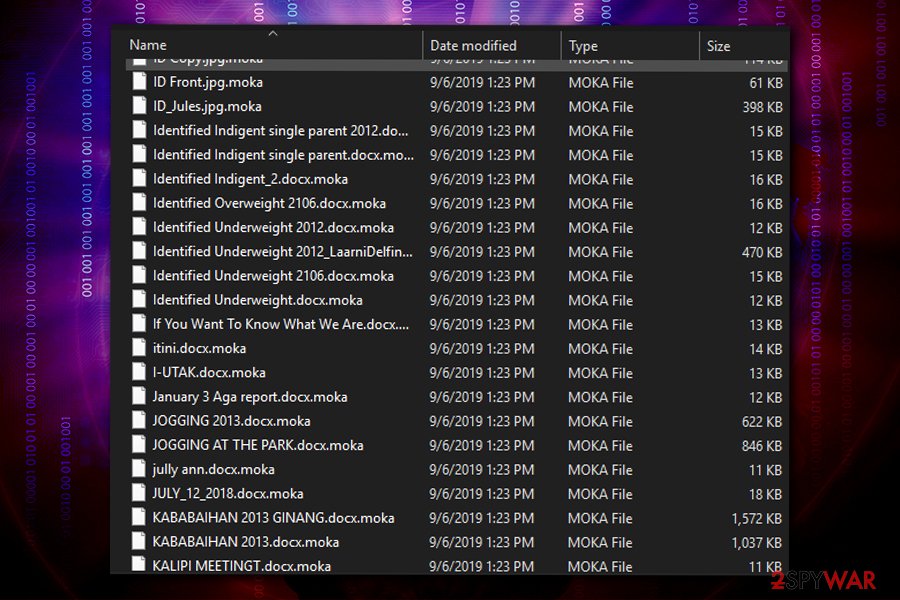Click file icon of JOGGING 2013.docx.moka
The width and height of the screenshot is (900, 600).
point(139,420)
